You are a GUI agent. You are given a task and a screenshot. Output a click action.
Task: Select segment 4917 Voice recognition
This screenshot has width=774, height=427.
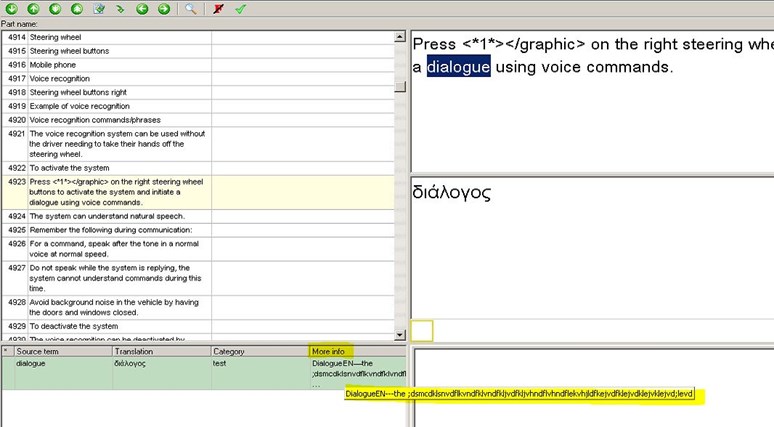[x=197, y=78]
